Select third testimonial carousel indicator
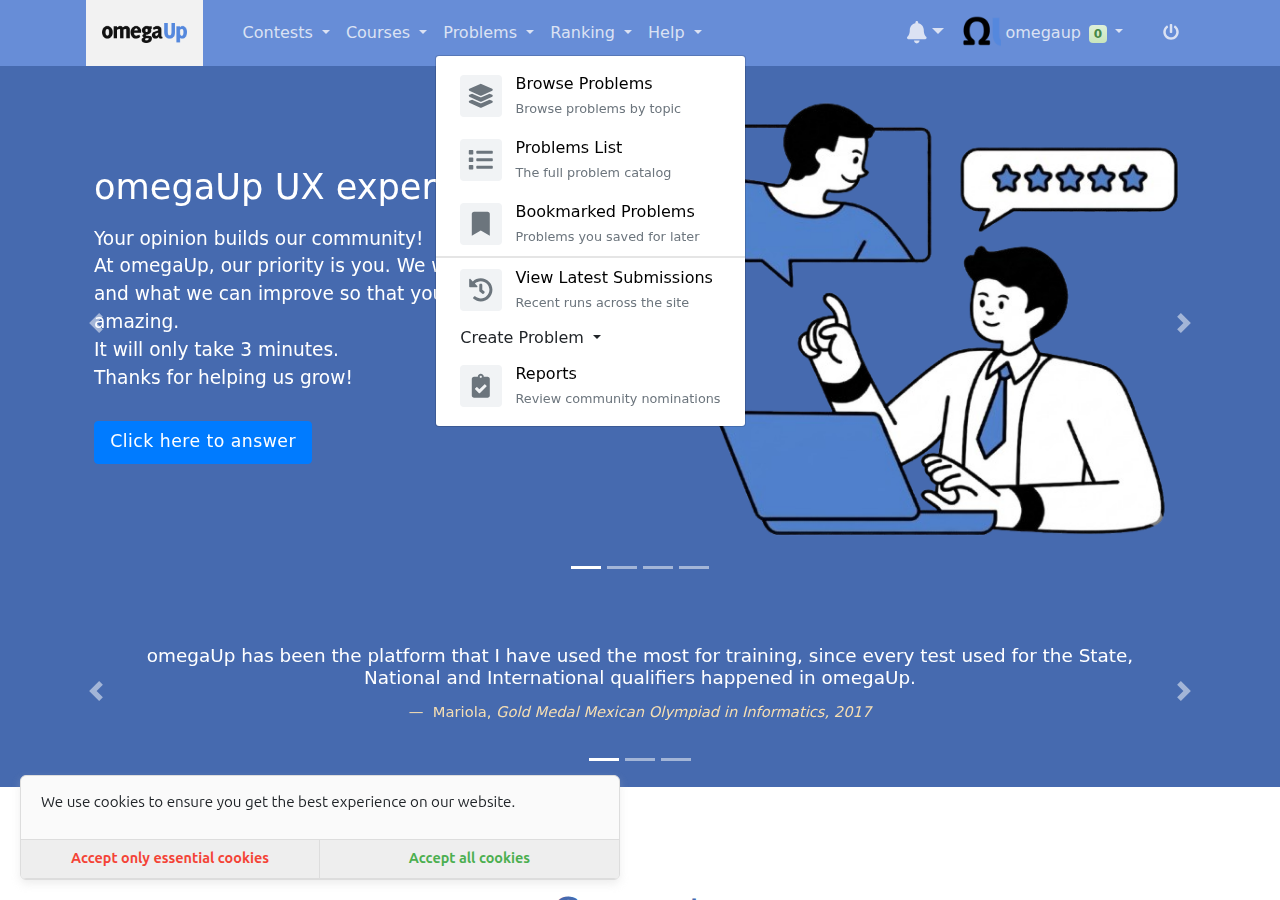 [x=676, y=759]
